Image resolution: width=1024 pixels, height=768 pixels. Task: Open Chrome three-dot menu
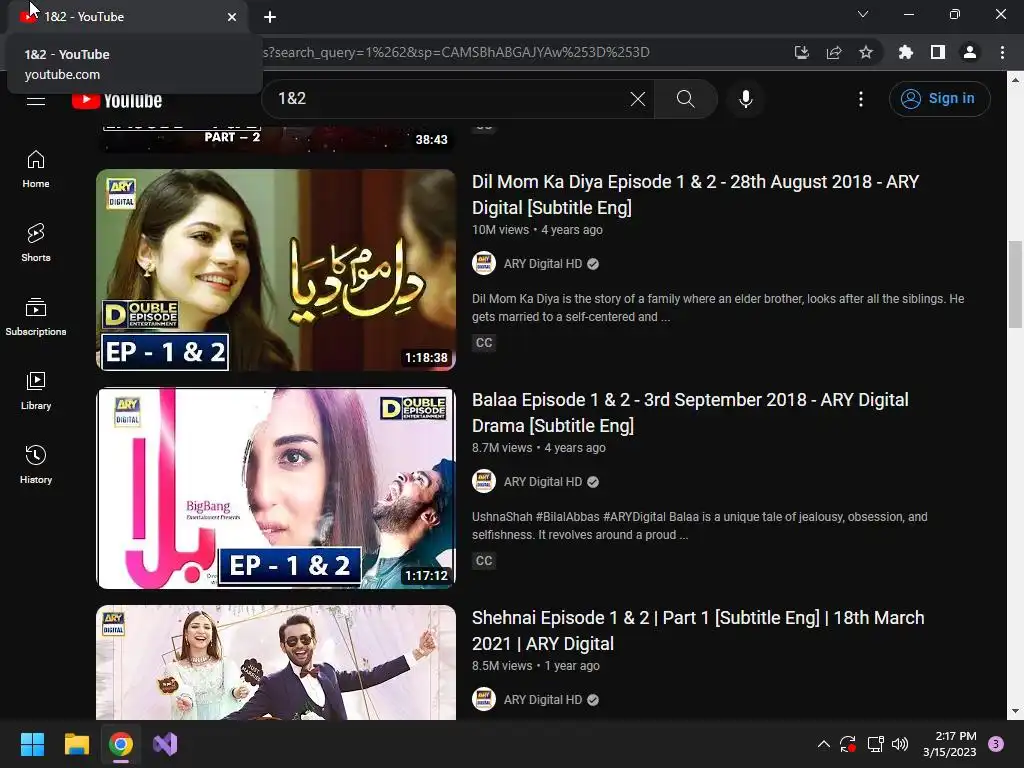(x=1002, y=52)
